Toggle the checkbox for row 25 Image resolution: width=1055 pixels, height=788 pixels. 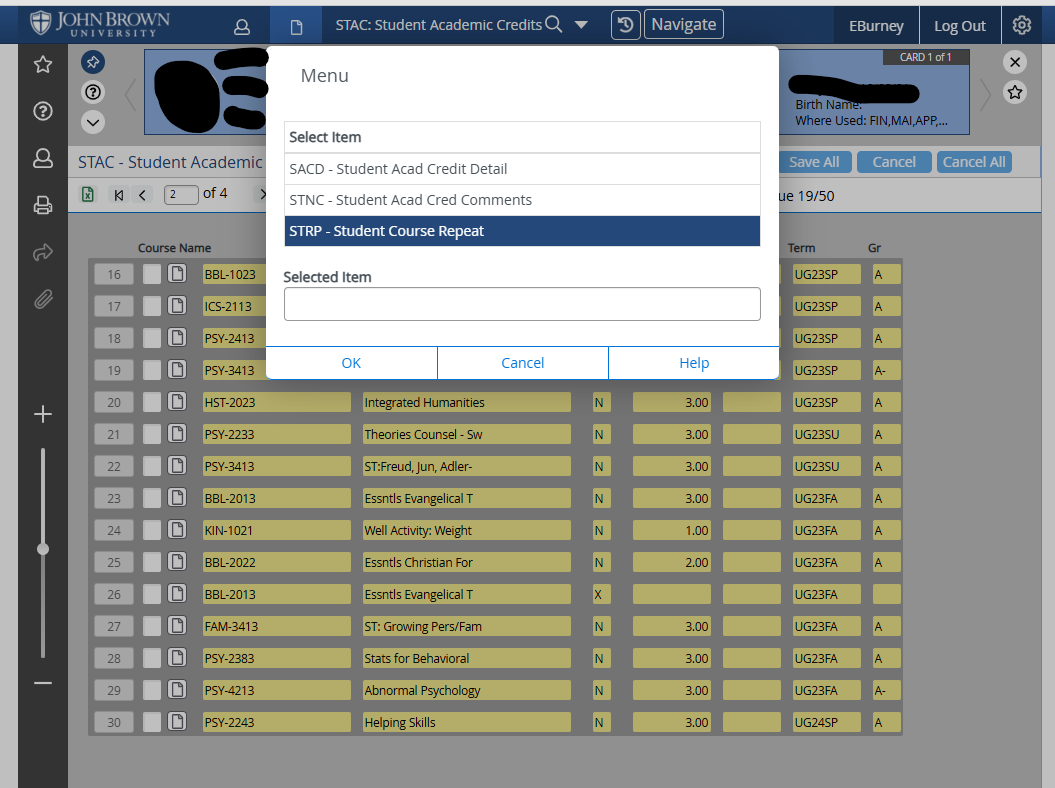click(x=151, y=562)
